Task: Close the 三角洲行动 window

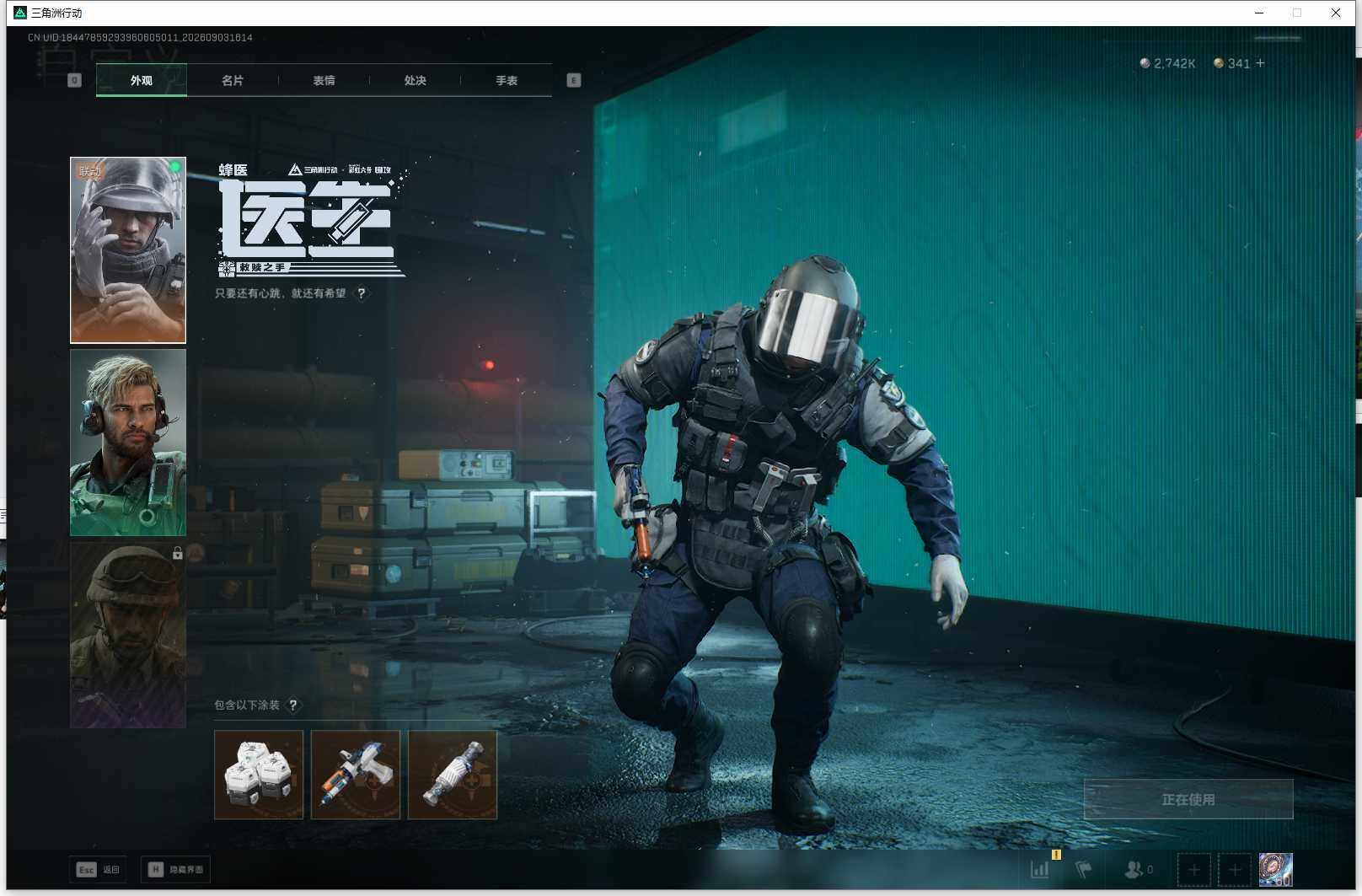Action: 1336,13
